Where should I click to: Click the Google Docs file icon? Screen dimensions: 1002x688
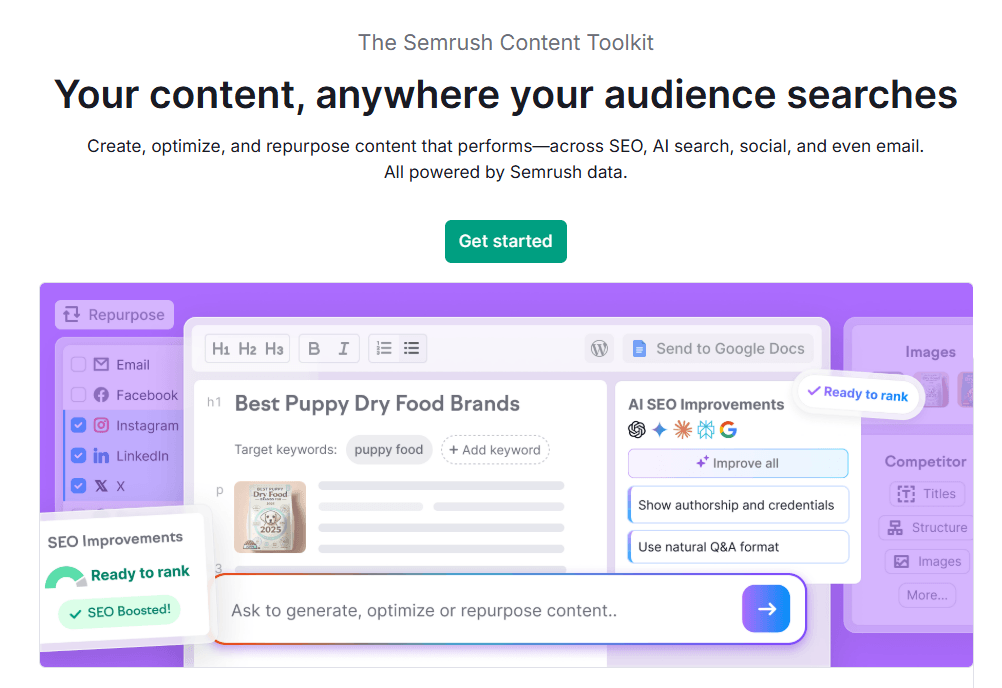(639, 349)
